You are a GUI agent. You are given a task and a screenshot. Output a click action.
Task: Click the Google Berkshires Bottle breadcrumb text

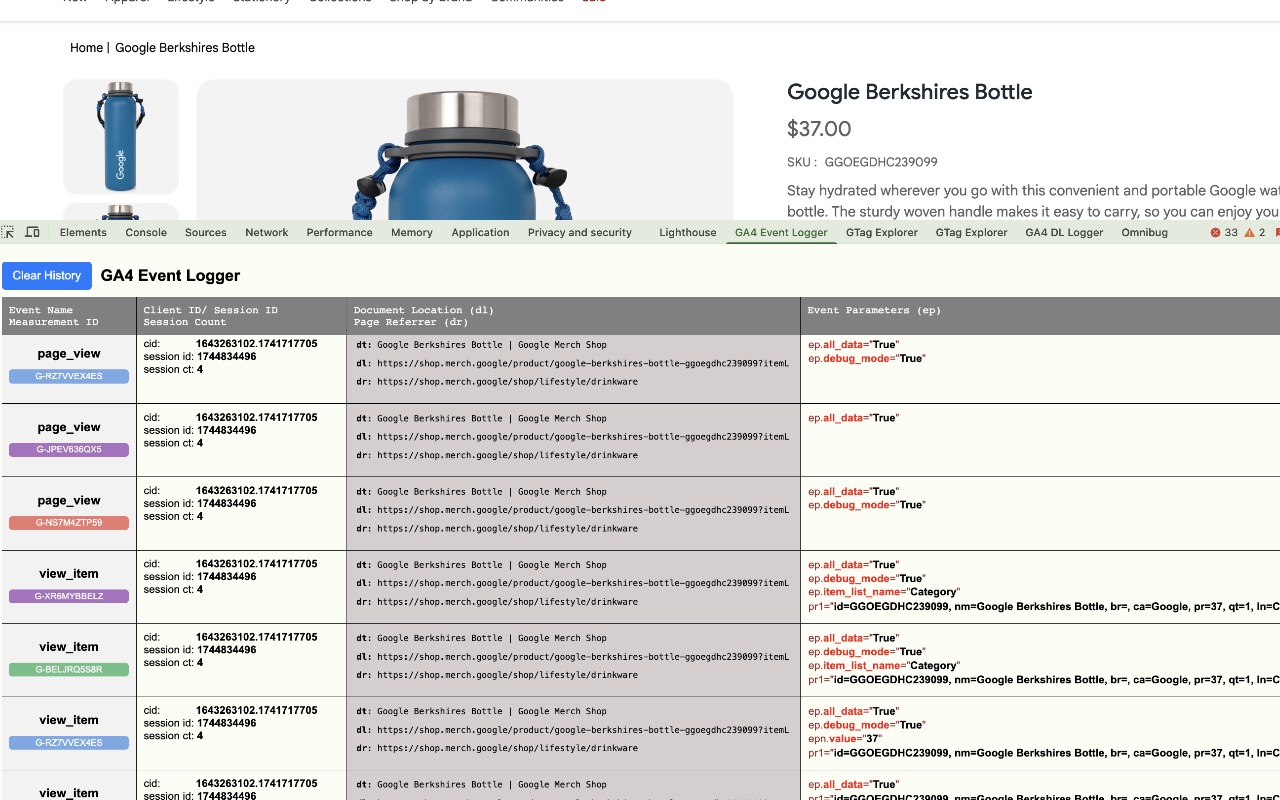(185, 48)
